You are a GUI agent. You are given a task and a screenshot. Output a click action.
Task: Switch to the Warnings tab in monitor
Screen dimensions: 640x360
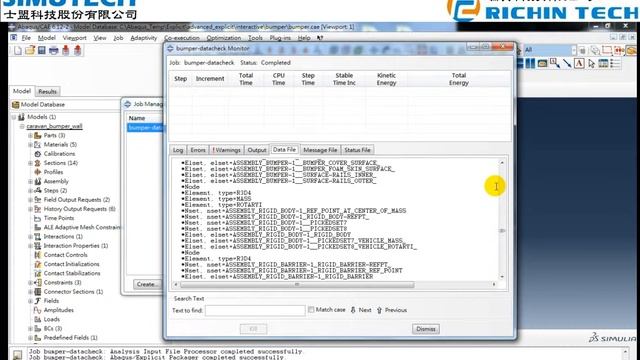click(x=227, y=150)
